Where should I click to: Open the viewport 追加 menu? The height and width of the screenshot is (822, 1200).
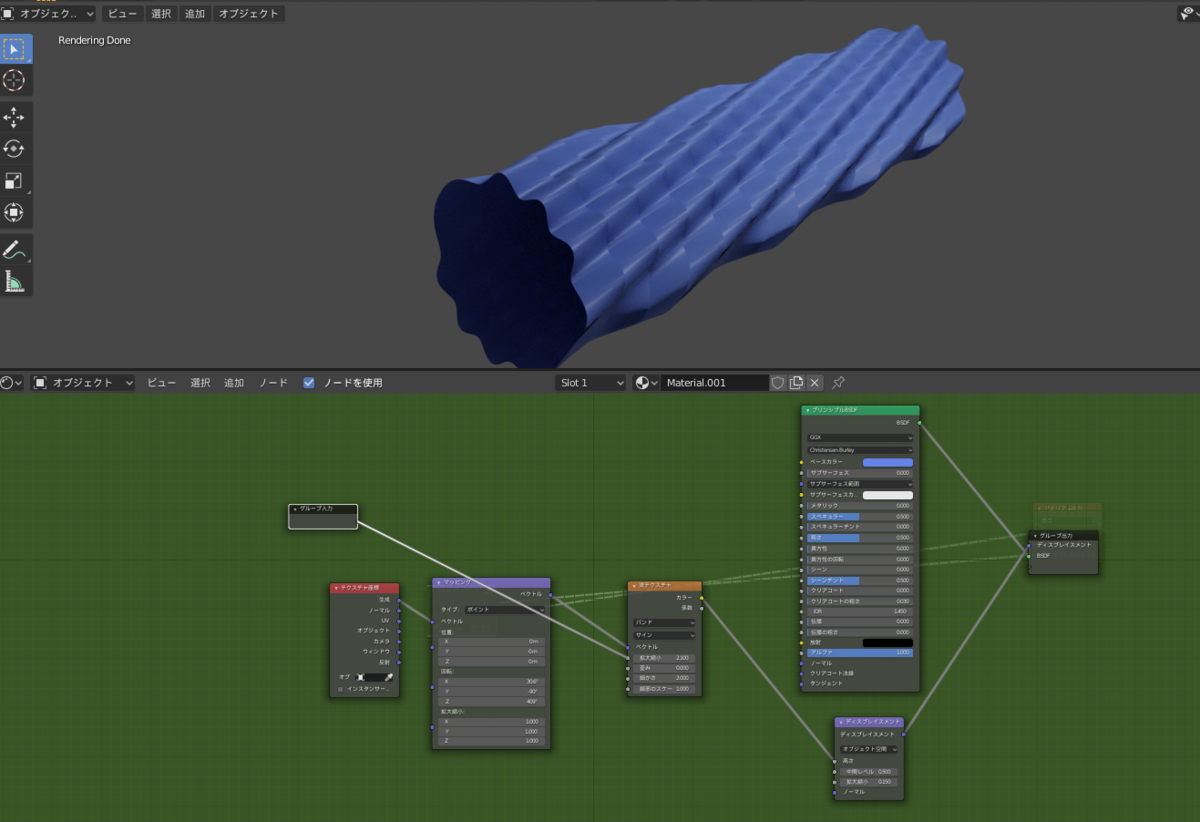(x=194, y=14)
